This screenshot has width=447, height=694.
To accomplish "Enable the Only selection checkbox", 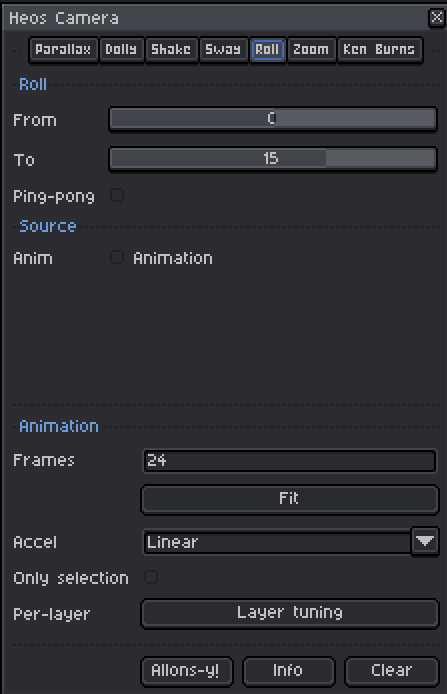I will coord(151,577).
